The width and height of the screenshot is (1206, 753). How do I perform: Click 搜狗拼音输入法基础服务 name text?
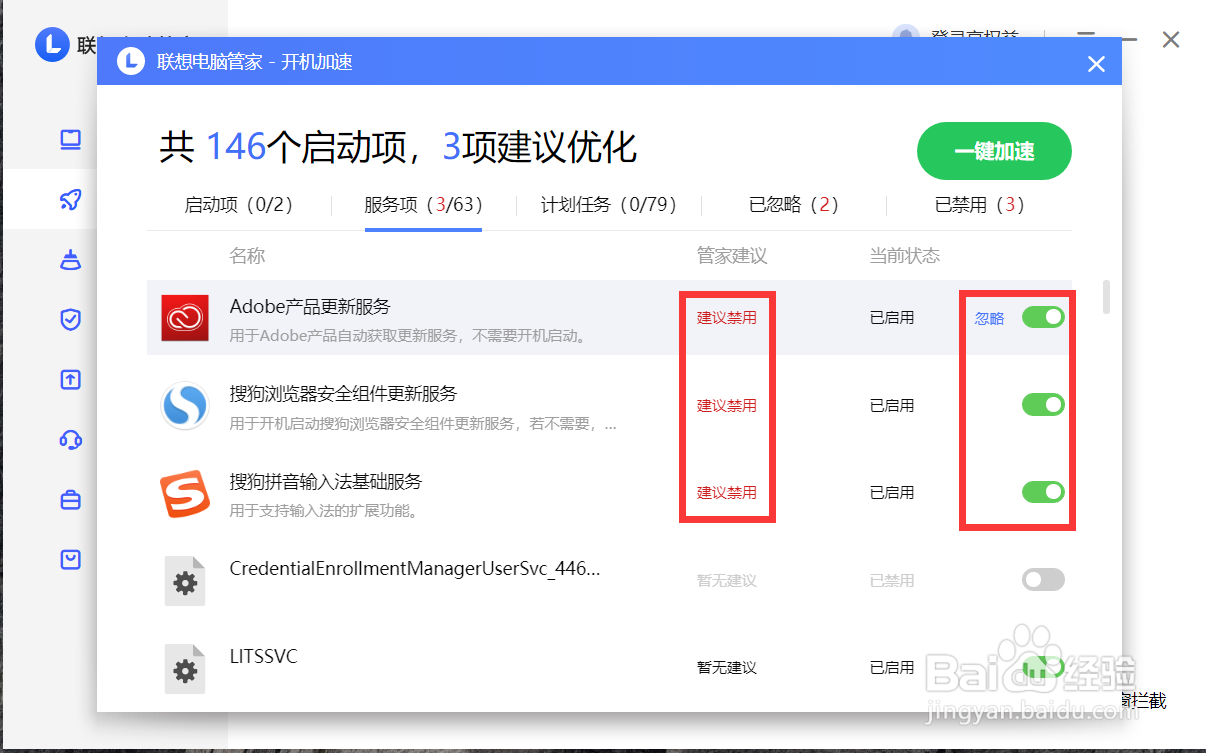pos(326,482)
